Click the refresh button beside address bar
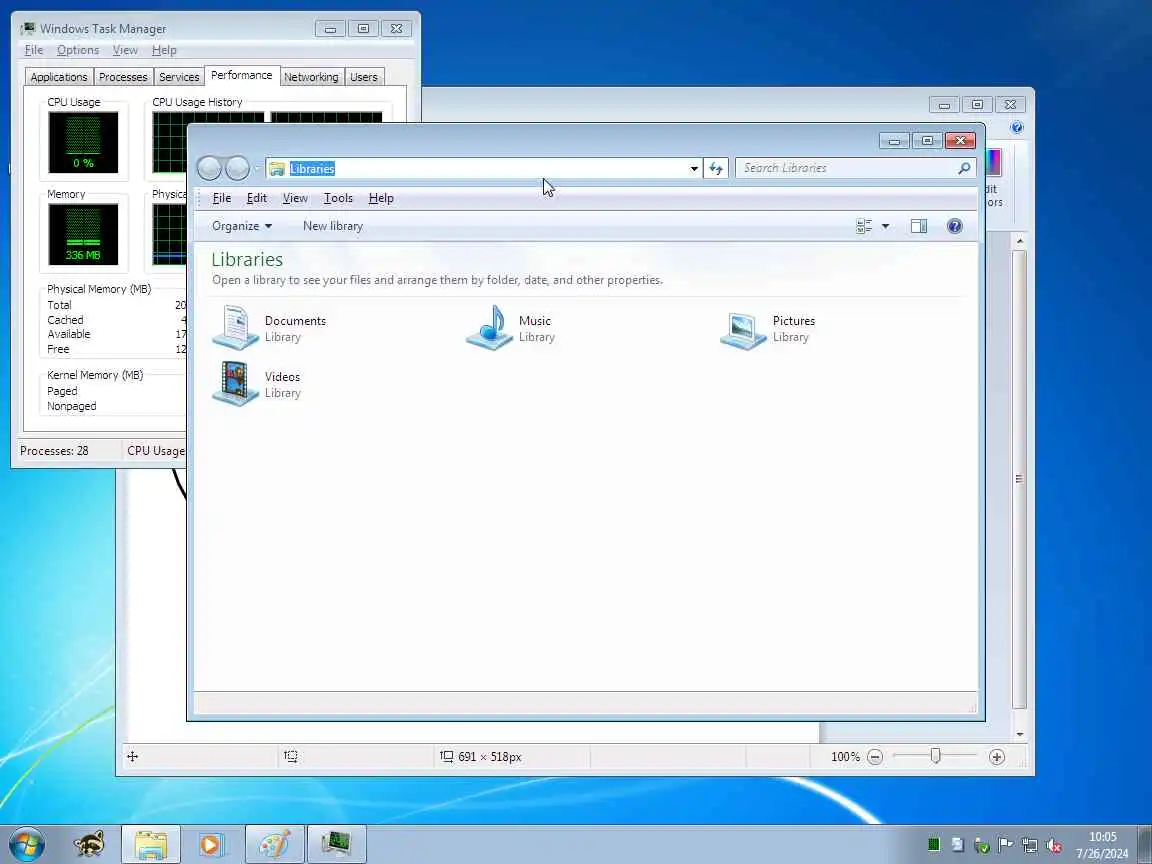 point(716,168)
